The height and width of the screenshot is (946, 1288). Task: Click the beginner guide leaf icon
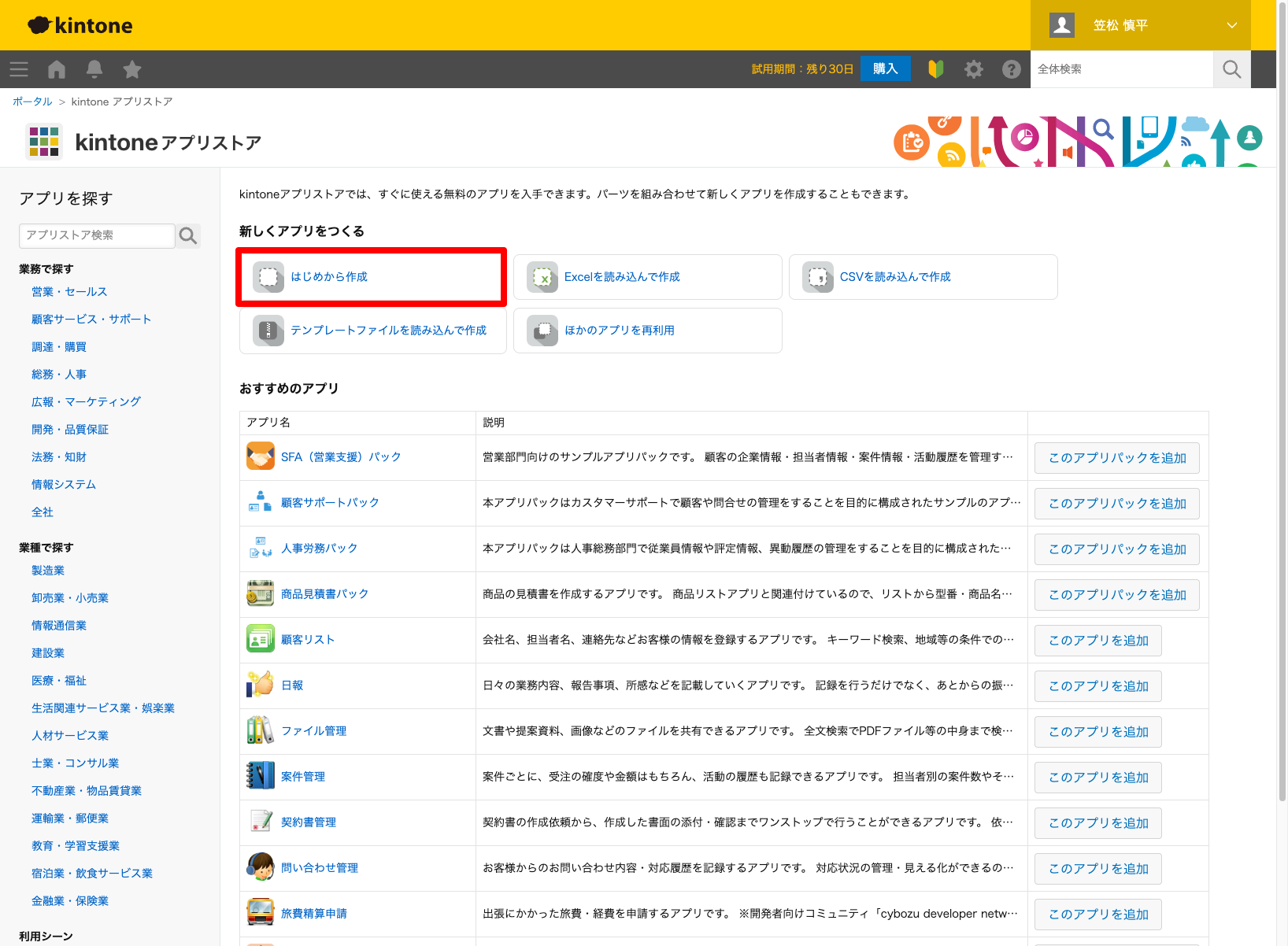936,69
